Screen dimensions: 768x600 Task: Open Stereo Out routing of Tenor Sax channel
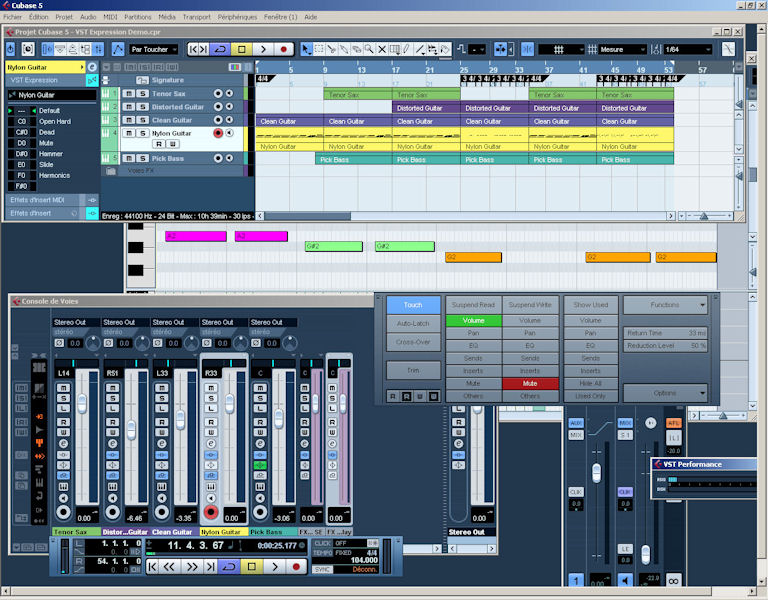76,322
